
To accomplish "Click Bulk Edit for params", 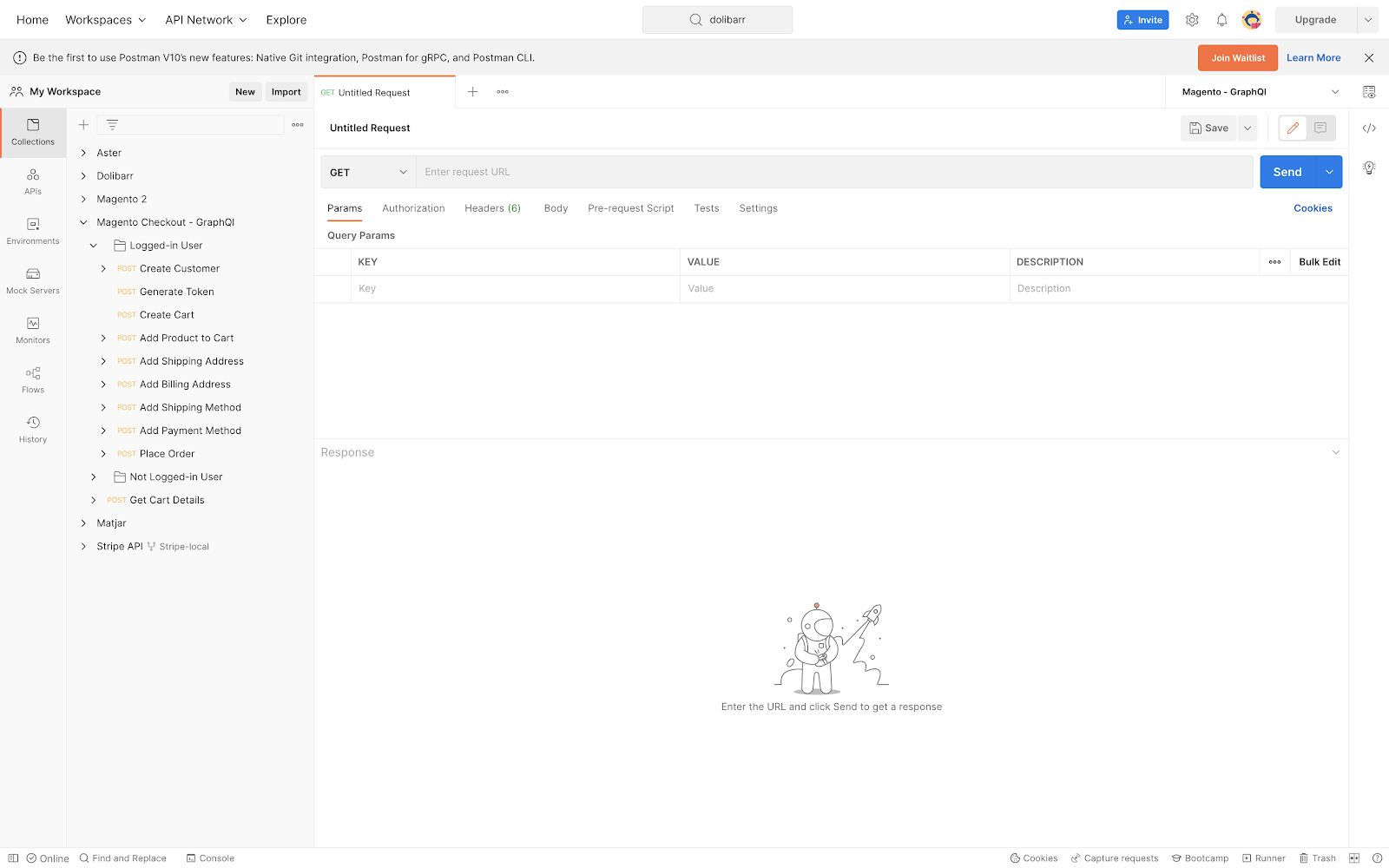I will click(x=1320, y=262).
